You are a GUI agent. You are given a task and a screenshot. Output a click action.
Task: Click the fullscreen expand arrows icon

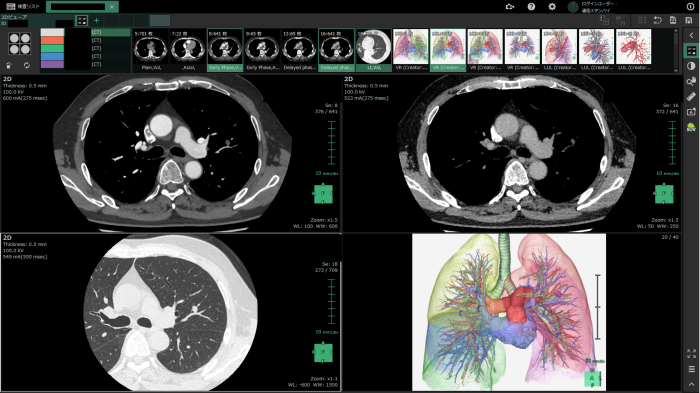point(692,354)
